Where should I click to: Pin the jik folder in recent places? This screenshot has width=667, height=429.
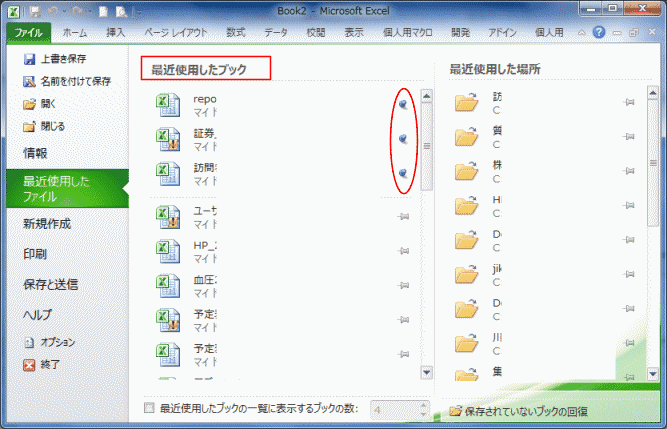tap(629, 274)
